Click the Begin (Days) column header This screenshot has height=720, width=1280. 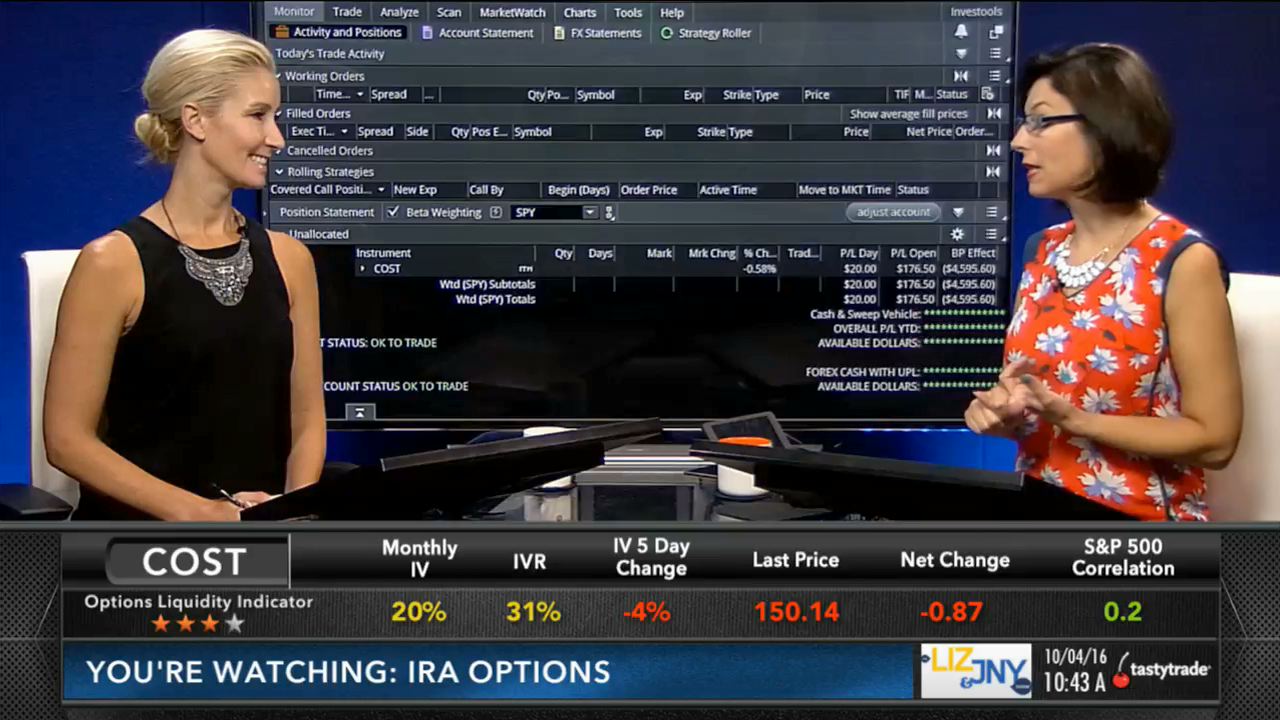(x=579, y=190)
